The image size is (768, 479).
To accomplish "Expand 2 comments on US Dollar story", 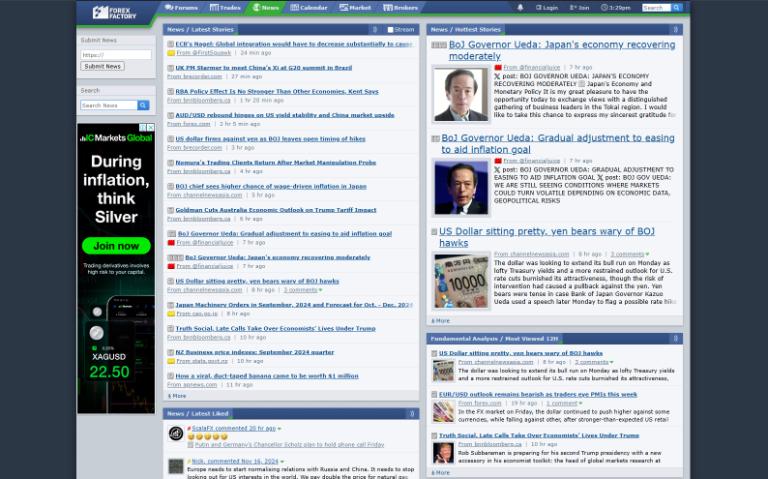I will click(x=629, y=254).
